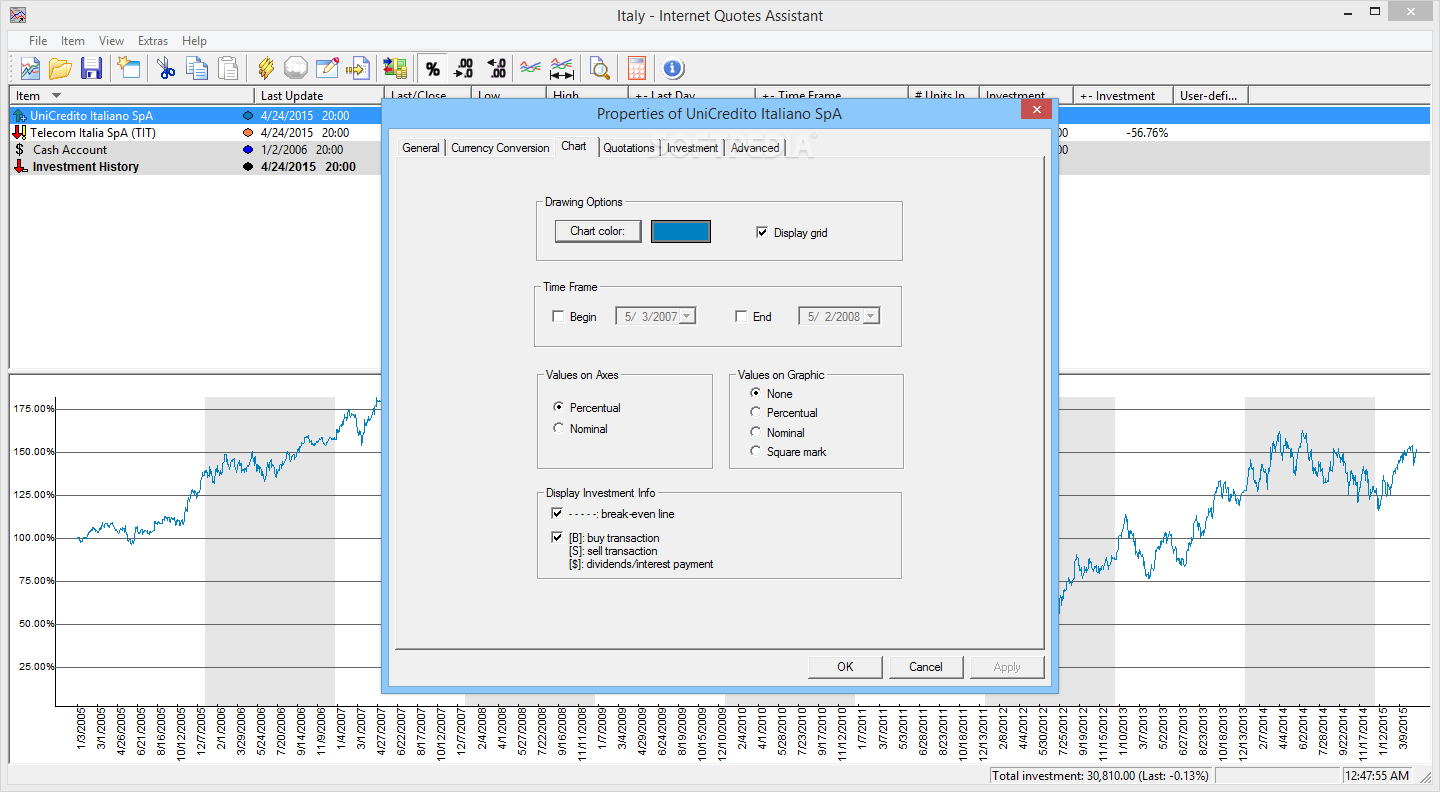This screenshot has width=1440, height=792.
Task: Open the Help menu
Action: pyautogui.click(x=195, y=41)
